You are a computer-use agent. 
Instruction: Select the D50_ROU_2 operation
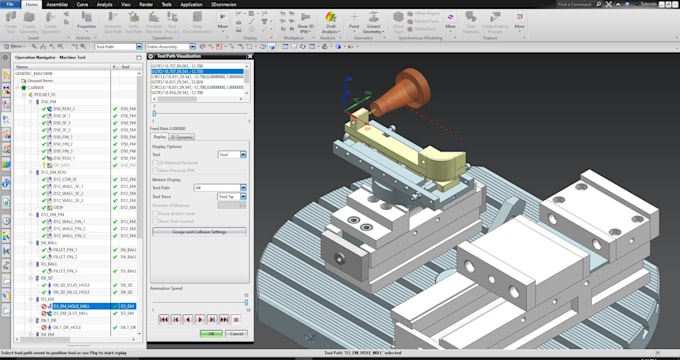pos(64,108)
